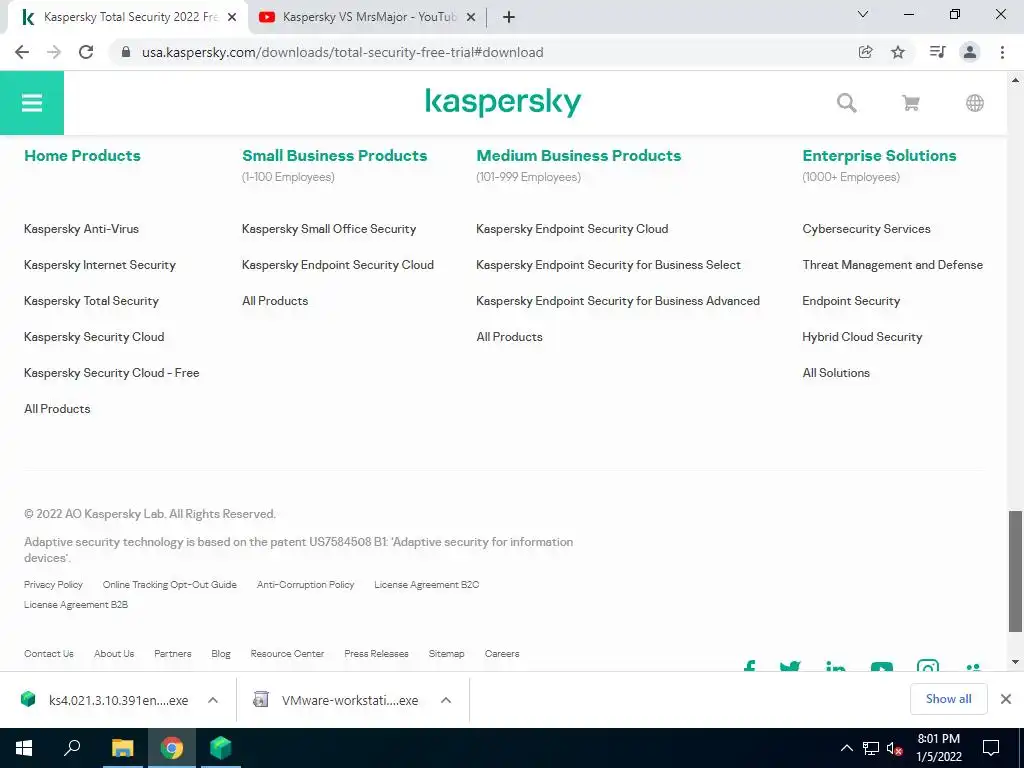Click the Kaspersky logo
Screen dimensions: 1024x768
tap(503, 103)
